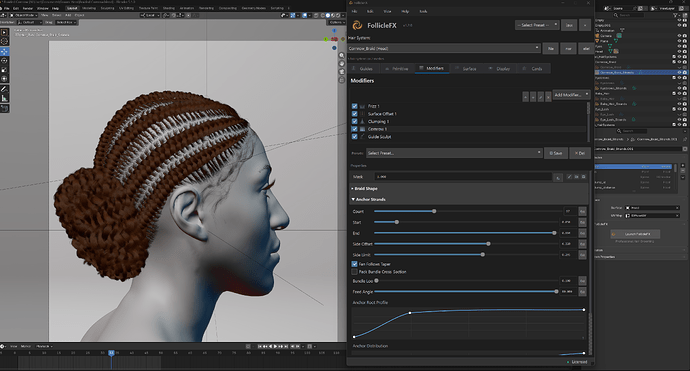Toggle the Cornrow 1 modifier checkbox
The height and width of the screenshot is (371, 690).
[x=354, y=129]
